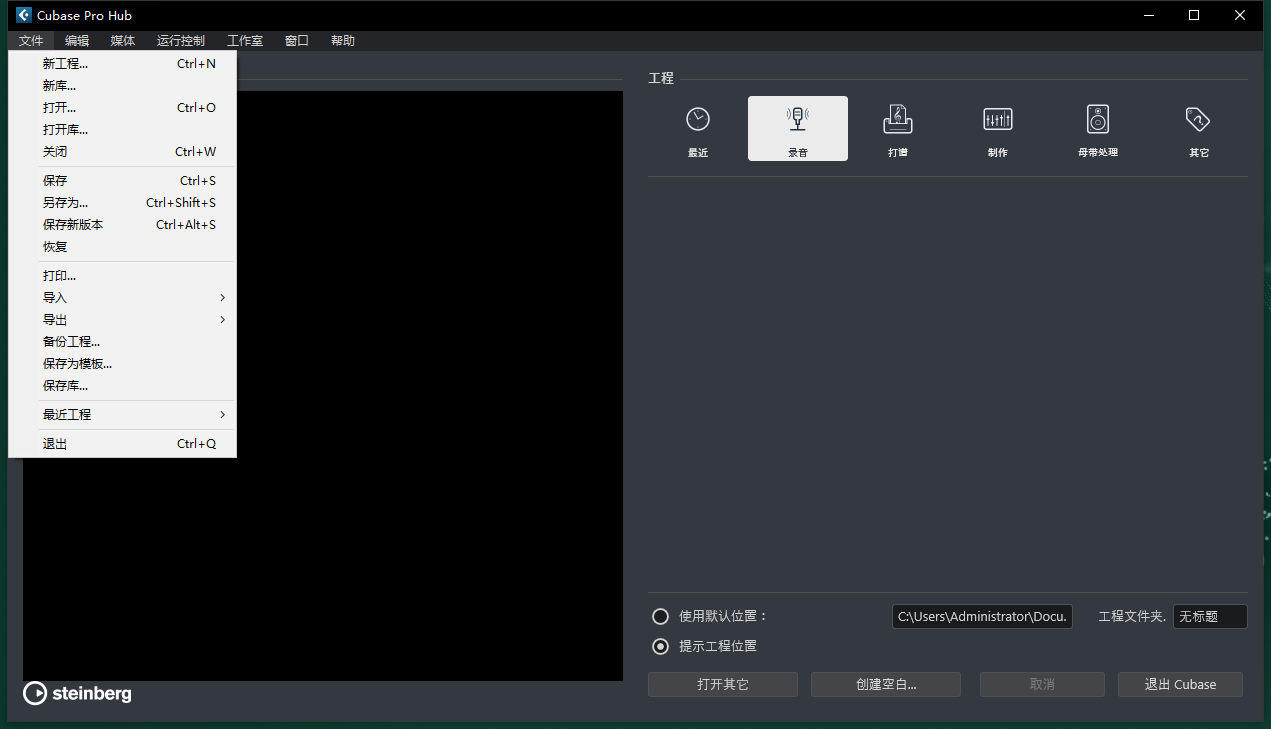1271x729 pixels.
Task: Choose 新工程... from the file menu
Action: click(122, 64)
